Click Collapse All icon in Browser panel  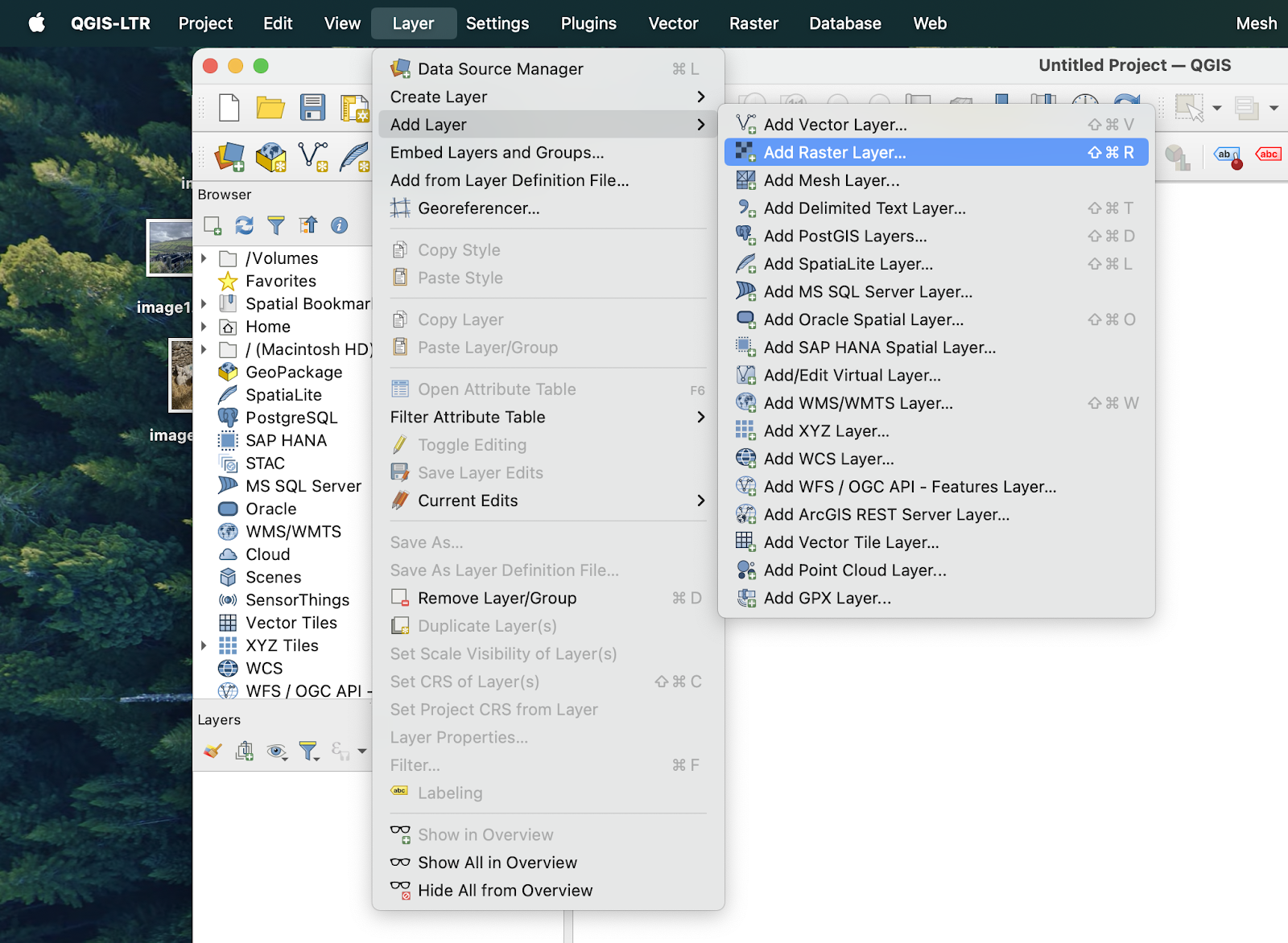pos(308,225)
